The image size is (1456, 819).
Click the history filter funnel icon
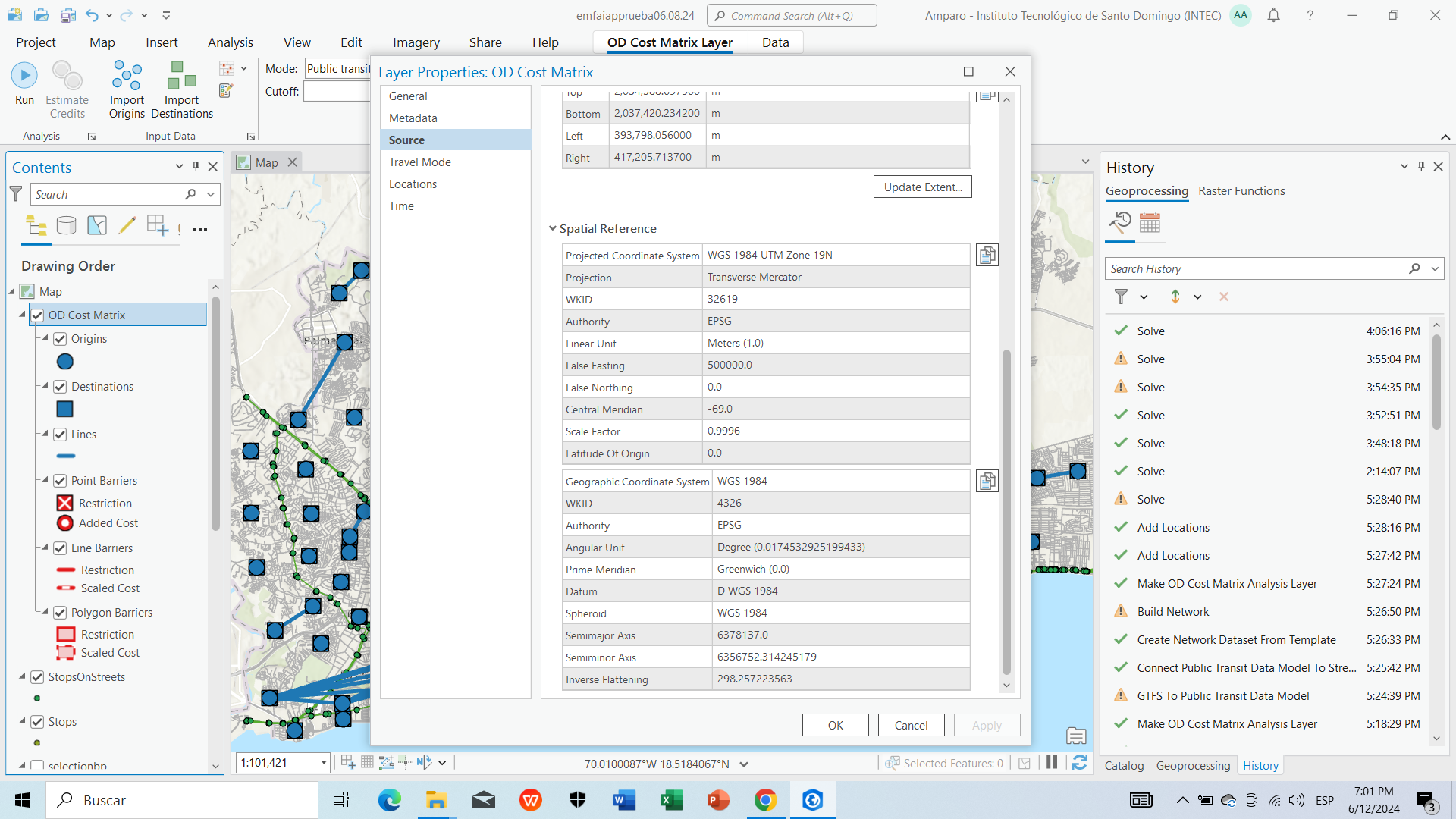click(x=1121, y=297)
